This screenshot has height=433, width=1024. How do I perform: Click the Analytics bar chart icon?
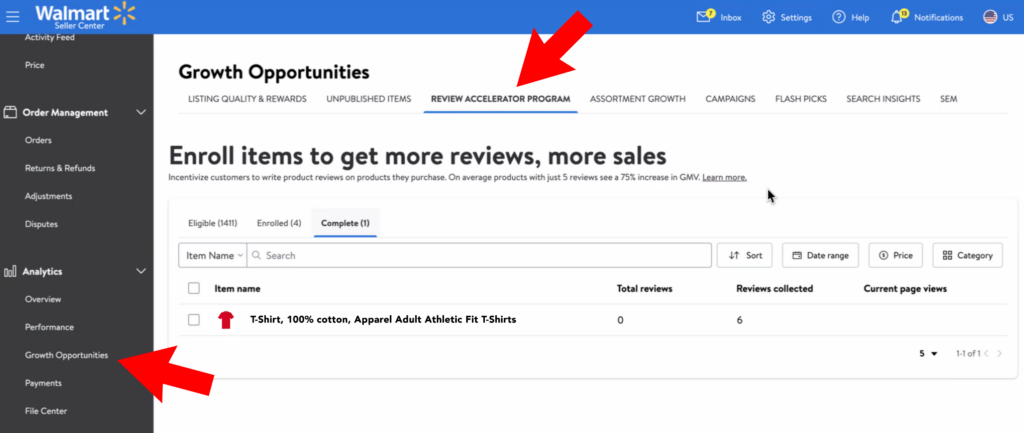pyautogui.click(x=10, y=271)
